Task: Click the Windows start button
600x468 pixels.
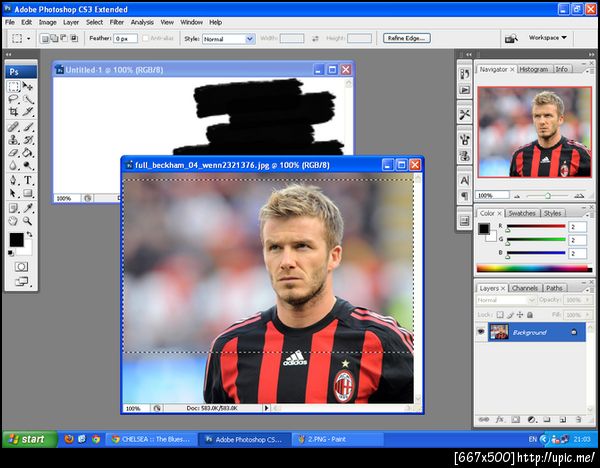Action: 30,439
